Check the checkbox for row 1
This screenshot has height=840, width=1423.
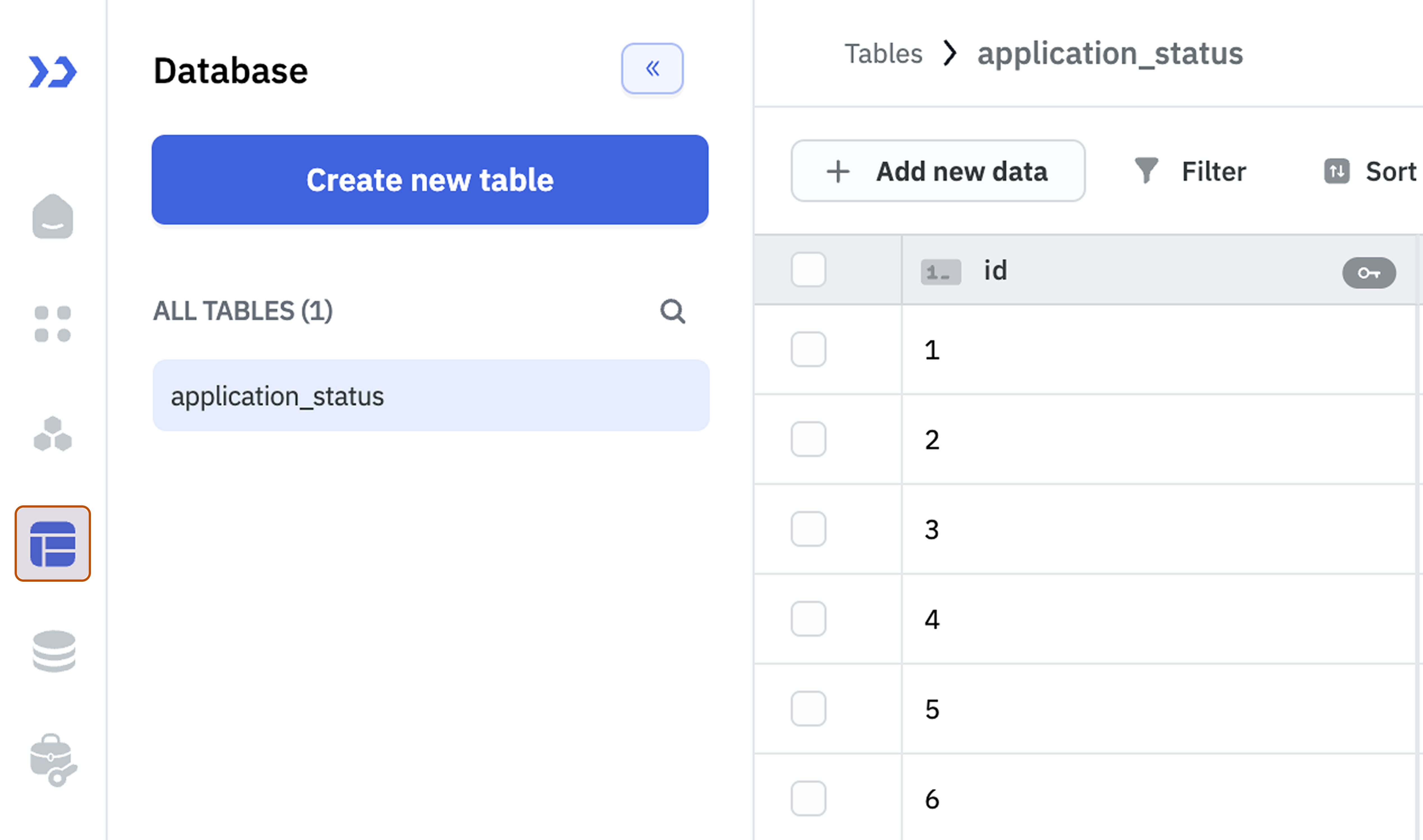(x=808, y=349)
